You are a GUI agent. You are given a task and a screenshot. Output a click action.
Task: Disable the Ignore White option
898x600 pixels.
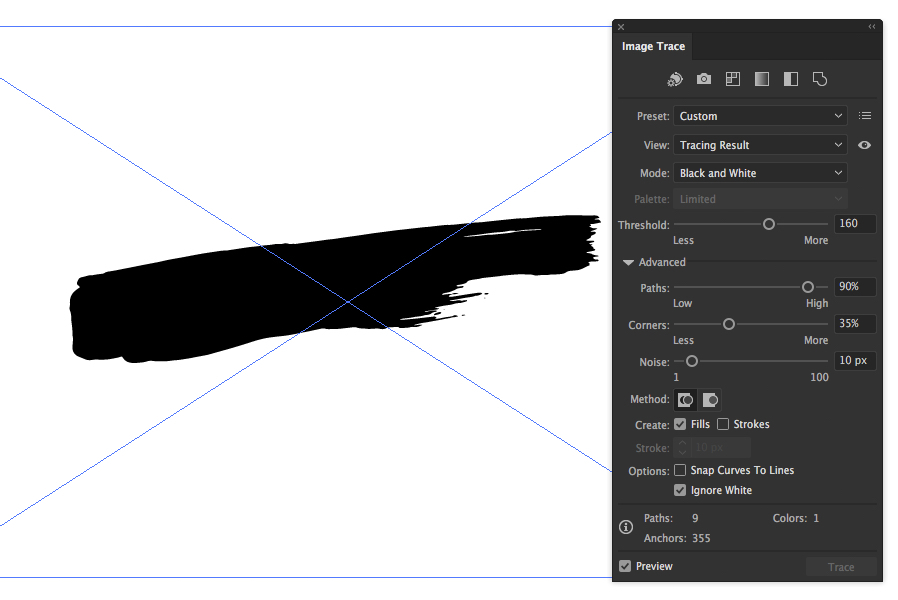point(680,490)
